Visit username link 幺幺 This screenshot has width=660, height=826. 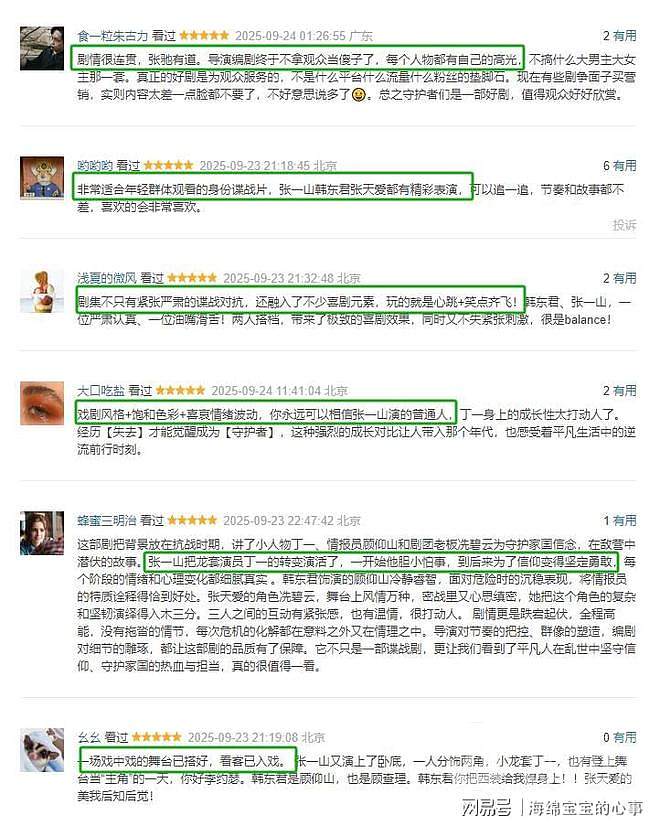tap(89, 738)
